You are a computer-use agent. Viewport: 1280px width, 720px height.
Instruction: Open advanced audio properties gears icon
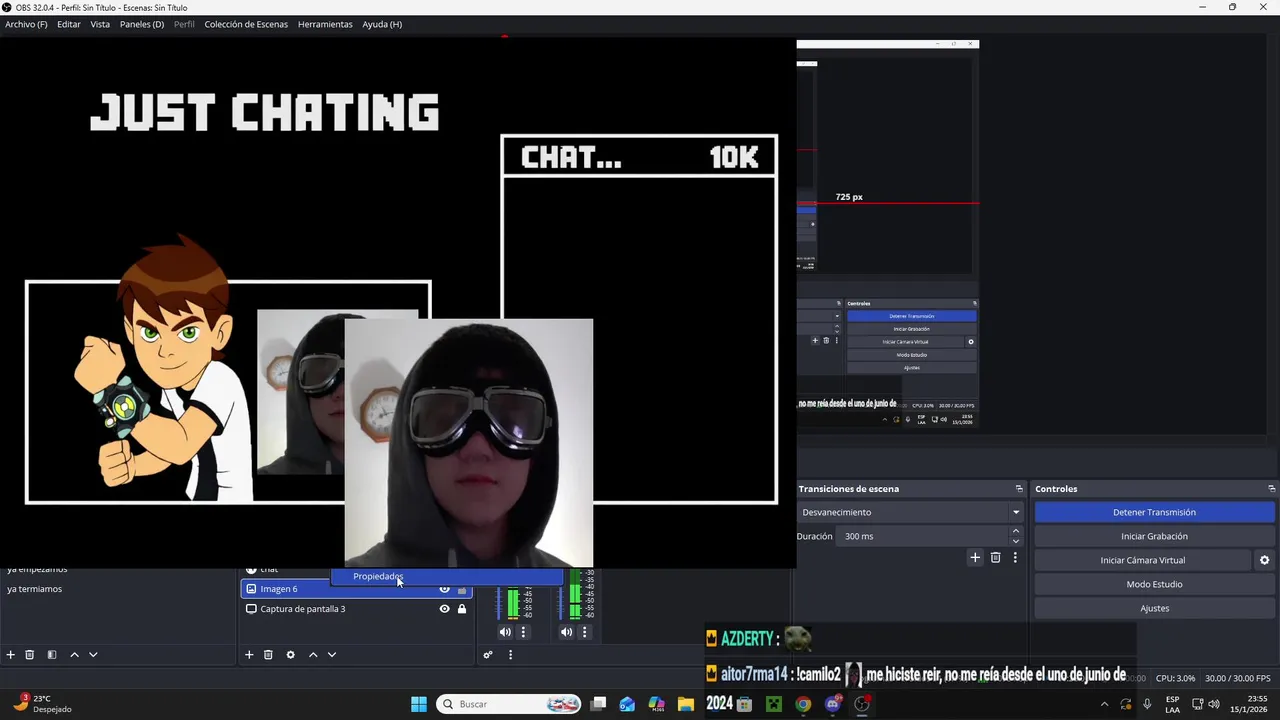coord(488,655)
